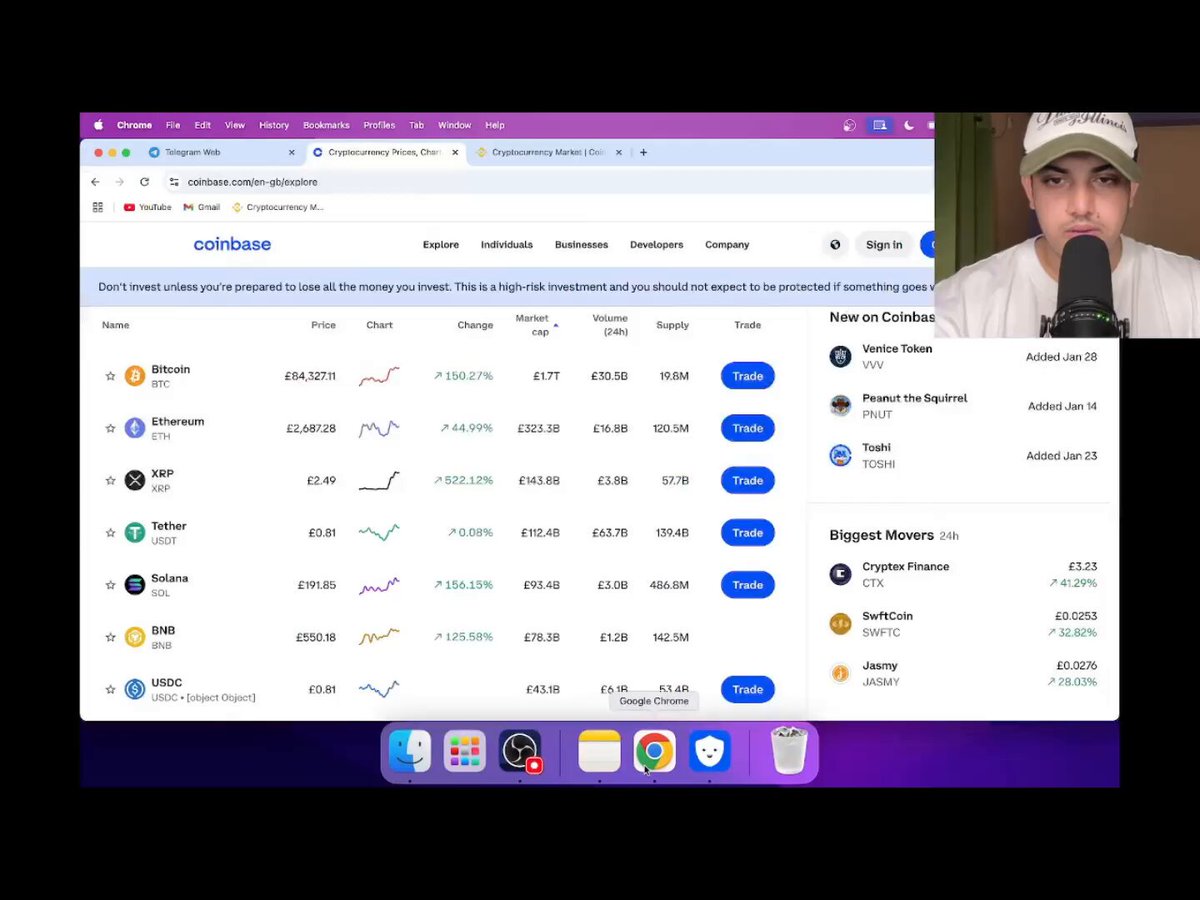
Task: Open the Developers navigation menu
Action: tap(657, 244)
